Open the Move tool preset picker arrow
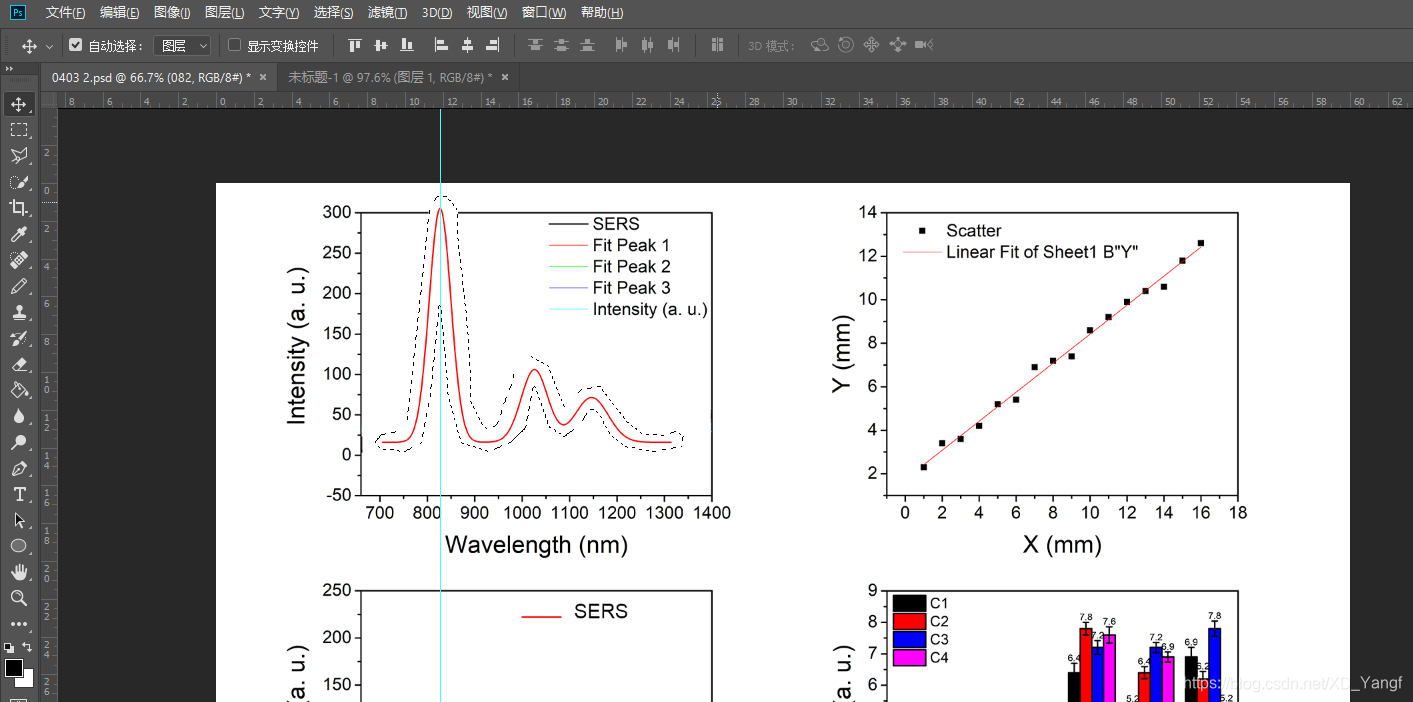This screenshot has width=1413, height=702. coord(49,46)
